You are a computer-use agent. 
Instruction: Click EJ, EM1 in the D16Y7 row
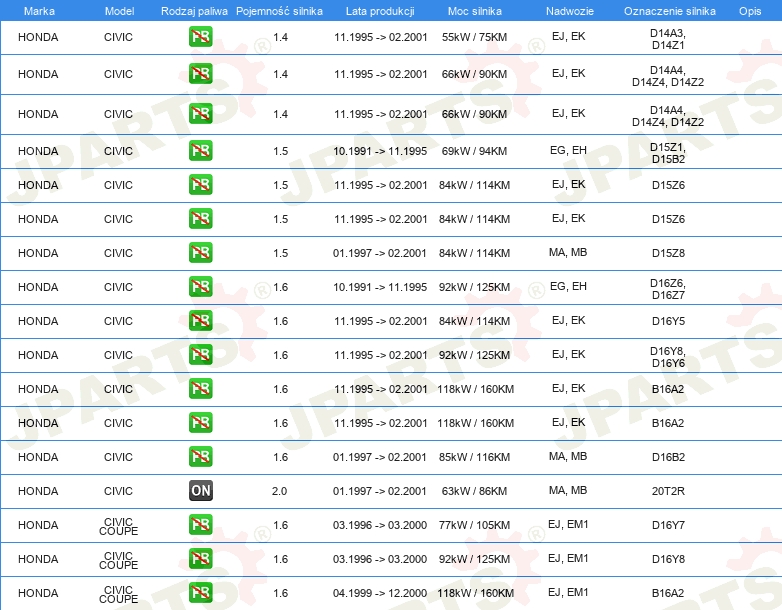coord(568,524)
